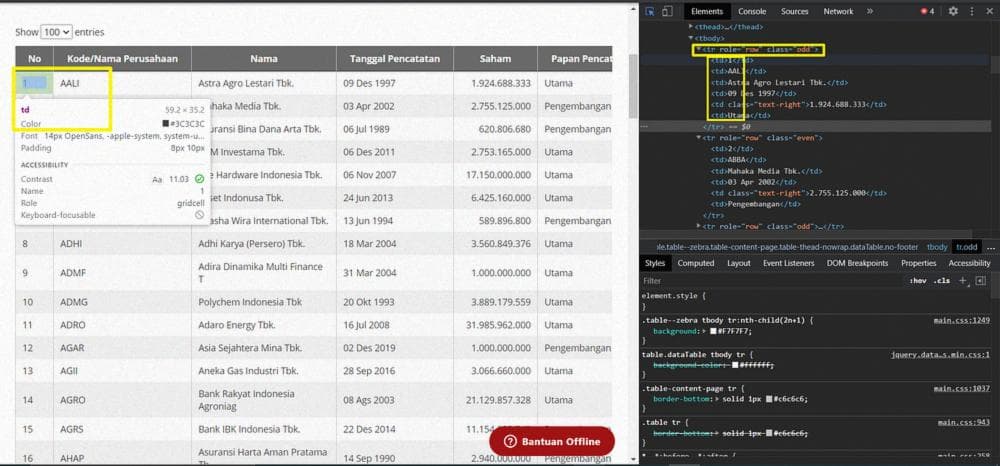Show more DevTools tabs via double chevron
The height and width of the screenshot is (466, 1000).
[870, 11]
